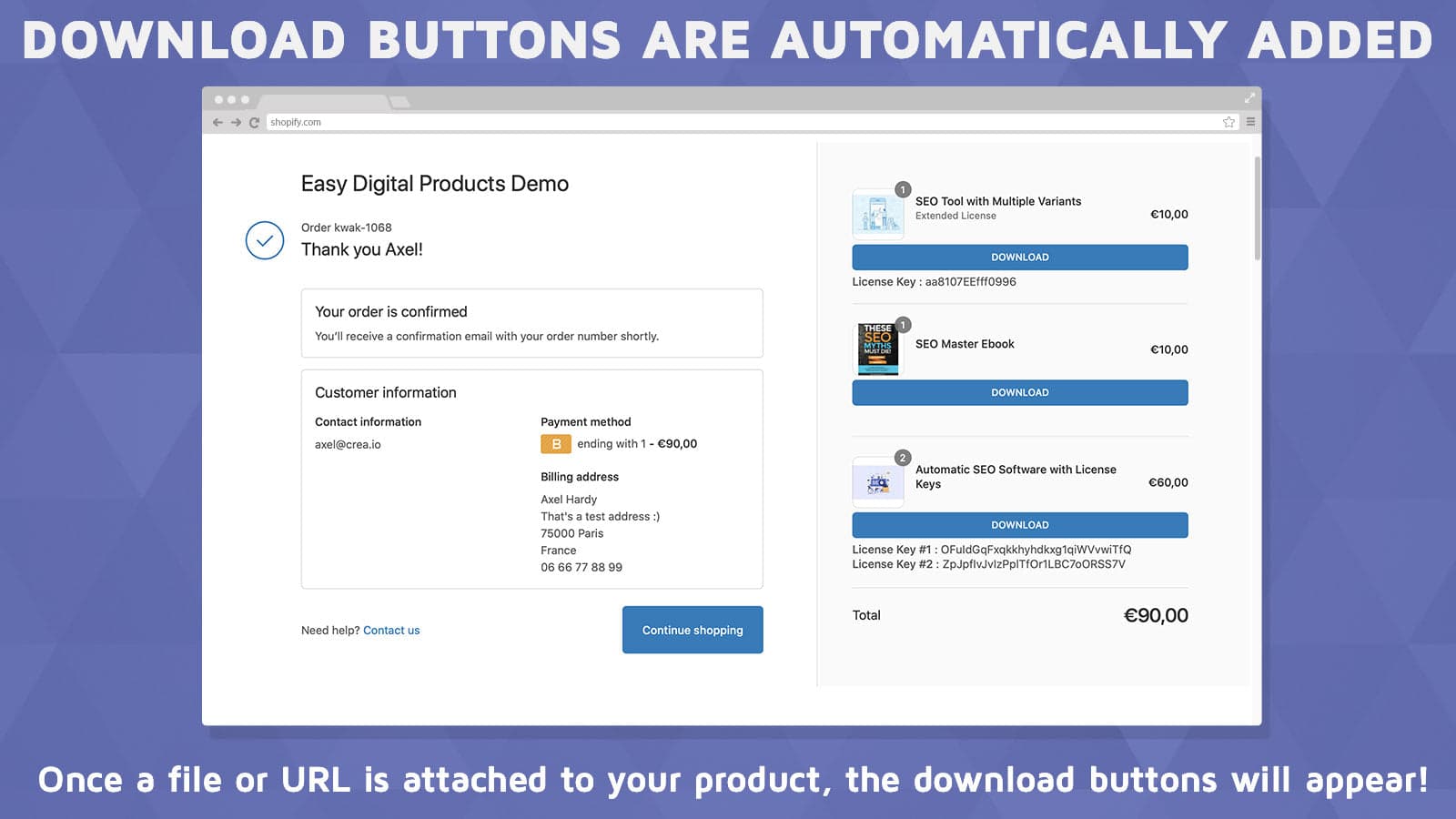Click the fullscreen expand icon
Viewport: 1456px width, 819px height.
[1249, 97]
